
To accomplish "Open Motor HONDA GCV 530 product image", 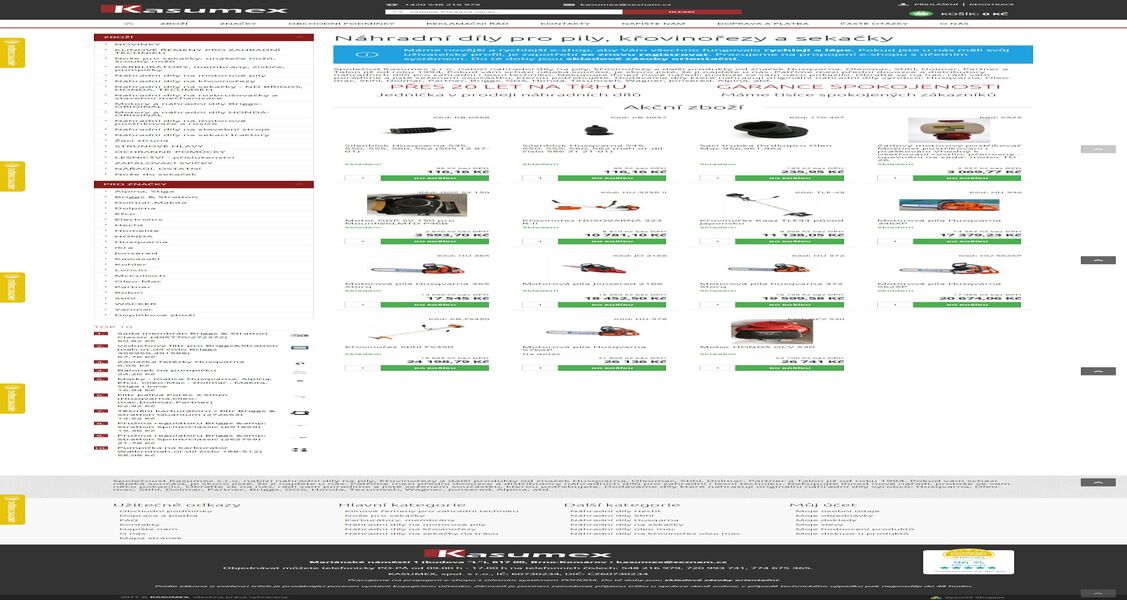I will point(771,331).
